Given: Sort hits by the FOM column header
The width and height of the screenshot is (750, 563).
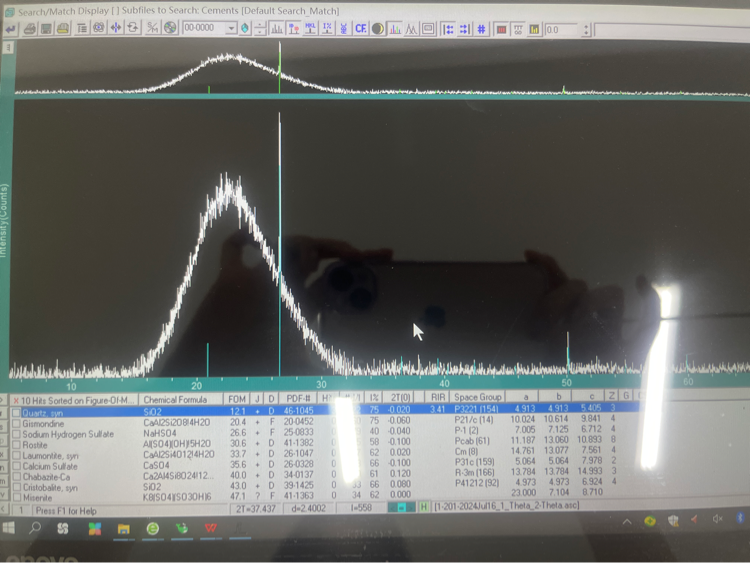Looking at the screenshot, I should (237, 398).
